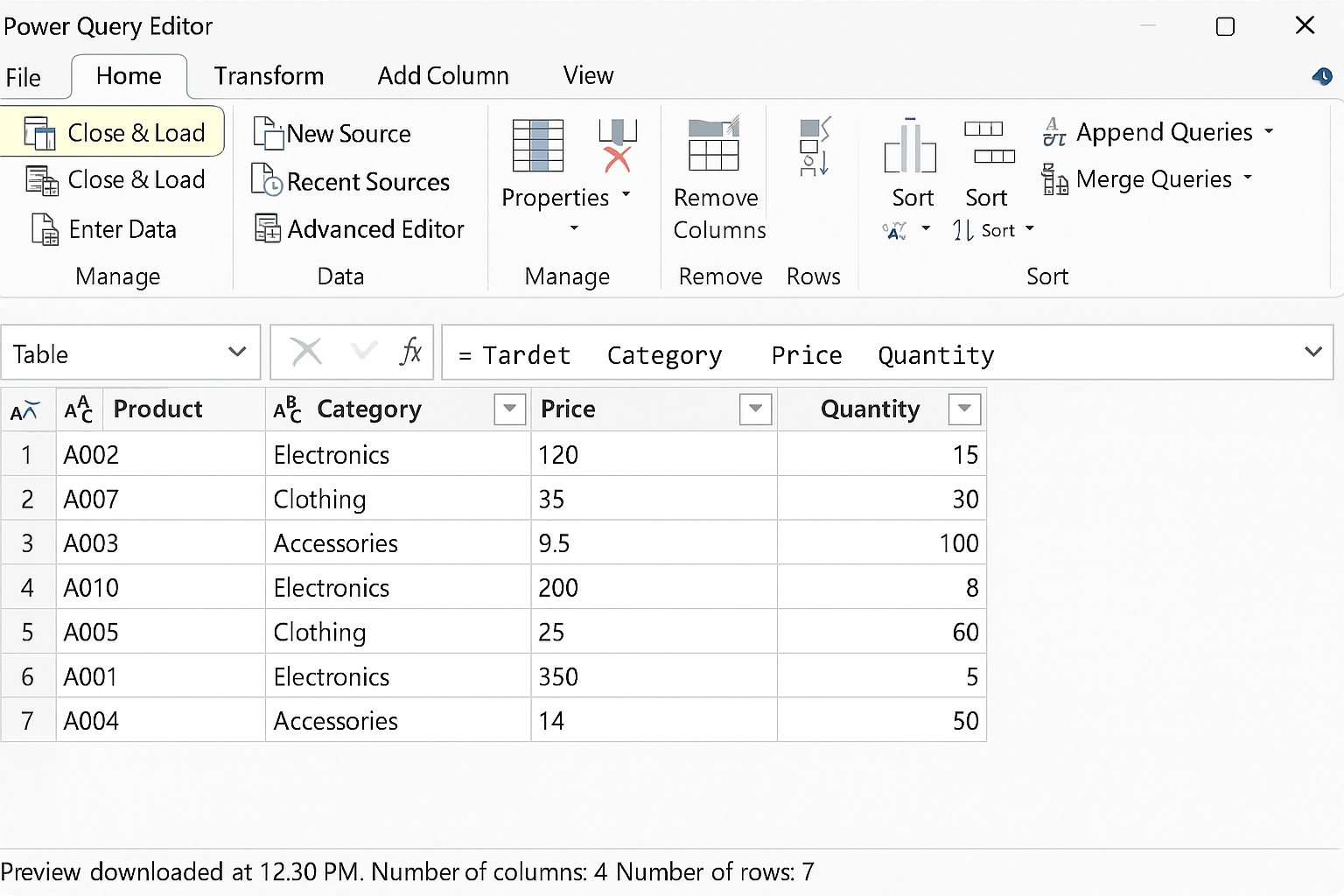
Task: Open the File menu
Action: (24, 78)
